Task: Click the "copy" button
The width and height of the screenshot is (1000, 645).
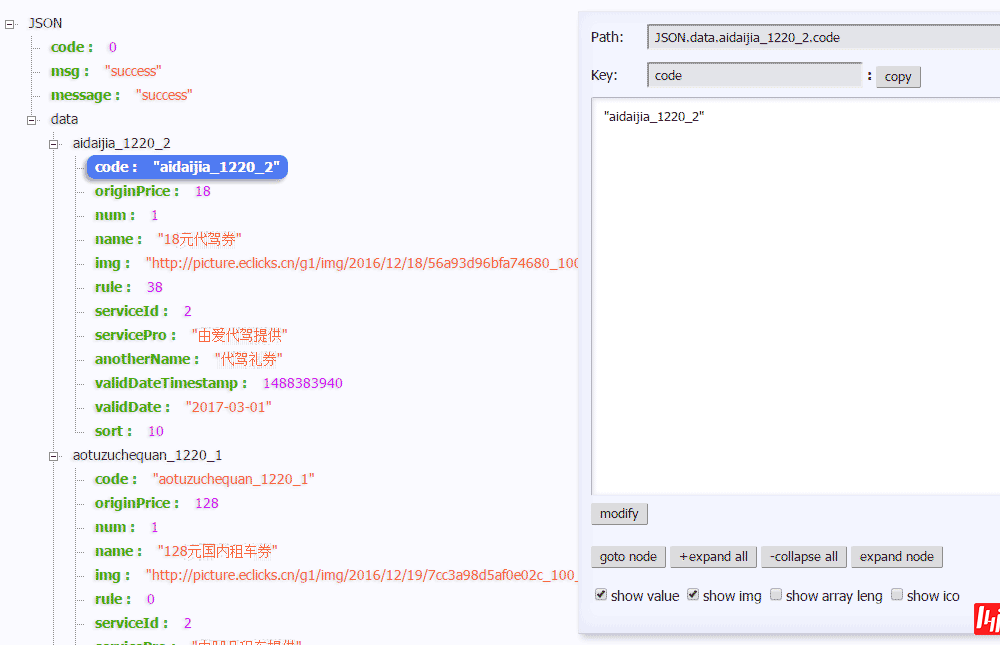Action: pos(897,76)
